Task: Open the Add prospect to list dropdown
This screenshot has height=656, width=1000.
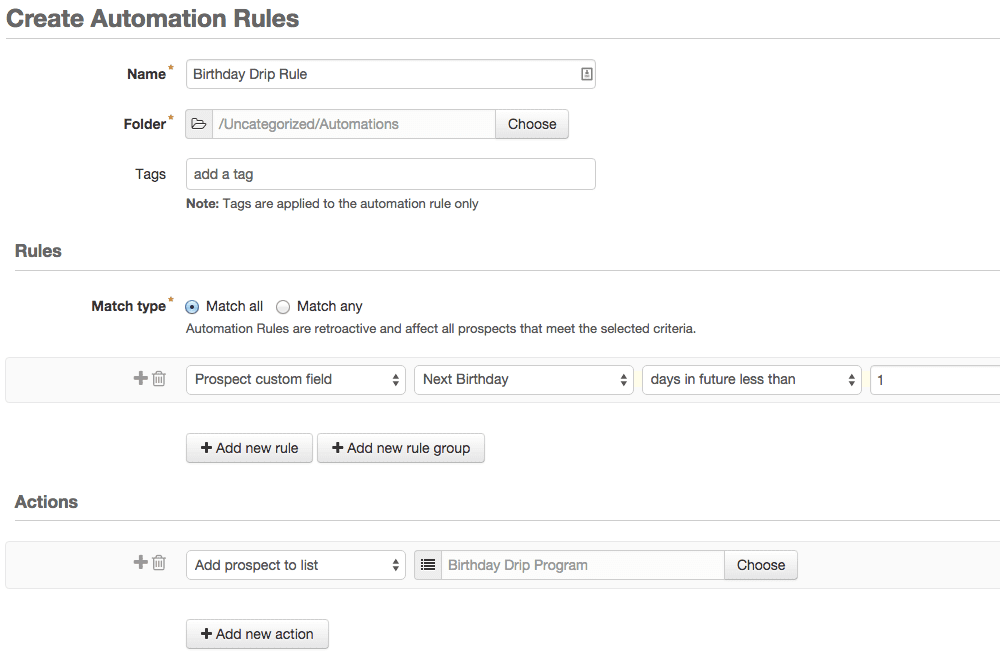Action: pyautogui.click(x=295, y=565)
